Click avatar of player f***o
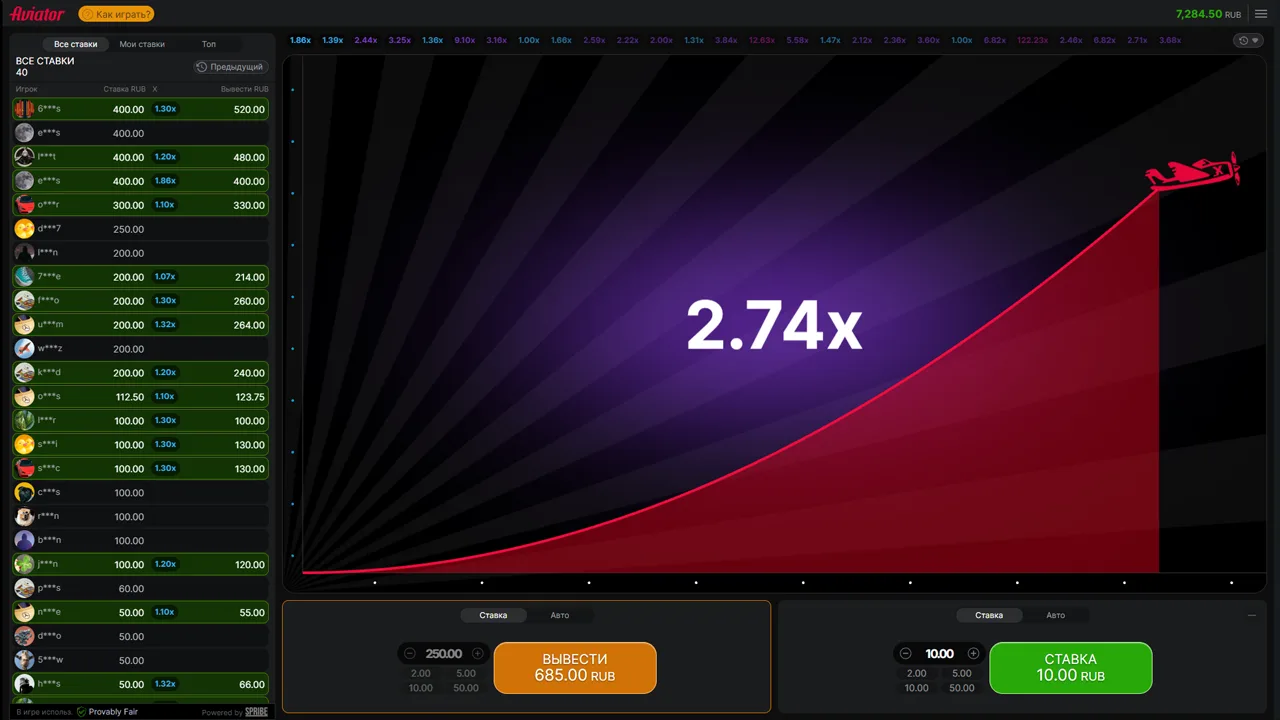 (25, 301)
